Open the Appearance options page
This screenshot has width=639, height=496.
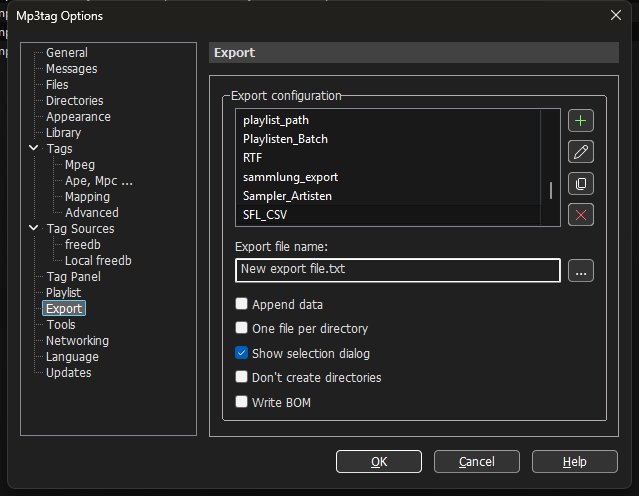(78, 117)
